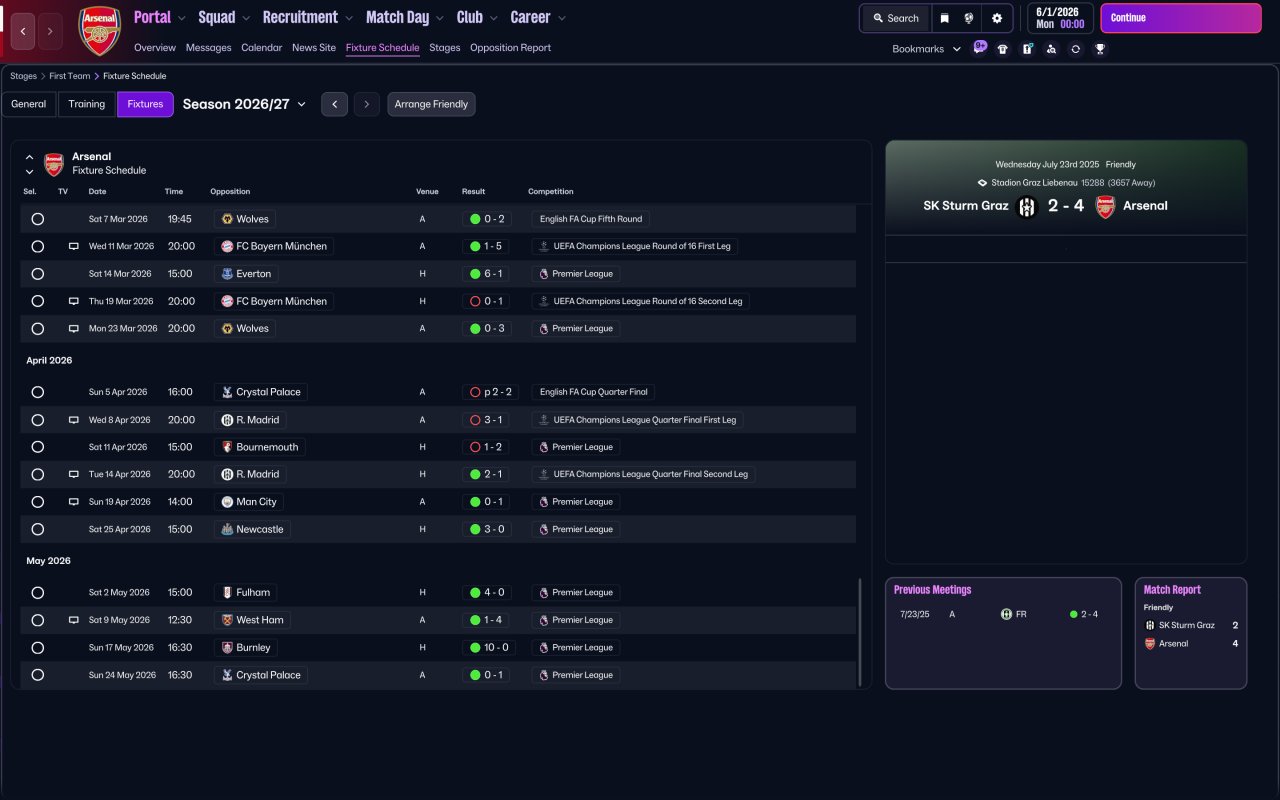The width and height of the screenshot is (1280, 800).
Task: Open the settings gear icon
Action: coord(996,18)
